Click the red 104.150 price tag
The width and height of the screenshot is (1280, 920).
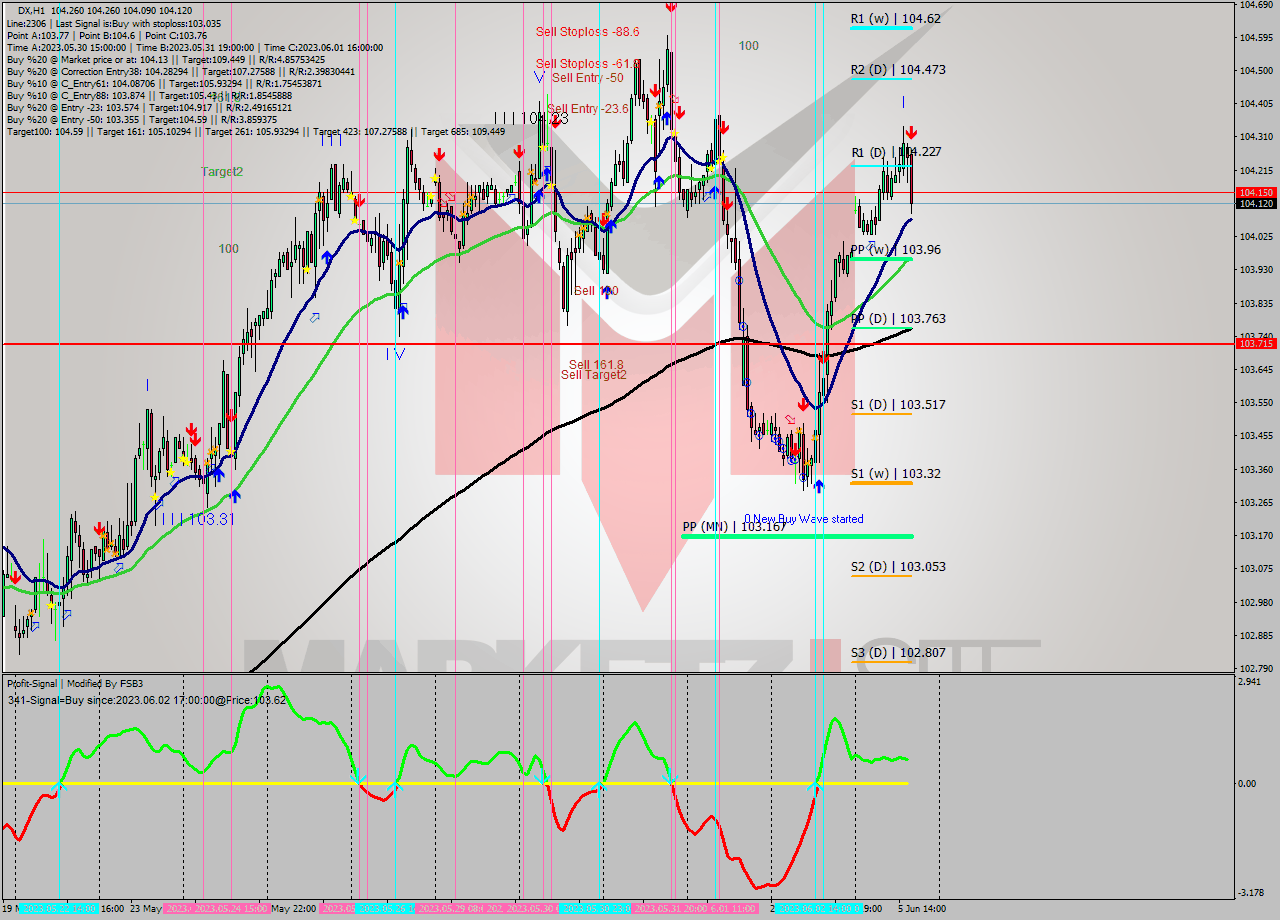pos(1256,192)
